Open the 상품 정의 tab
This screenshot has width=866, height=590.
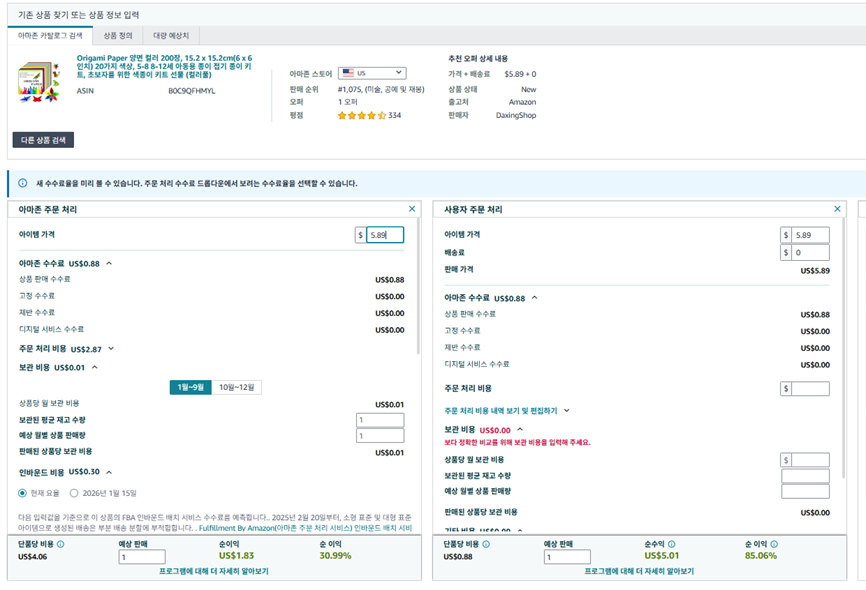pos(118,35)
